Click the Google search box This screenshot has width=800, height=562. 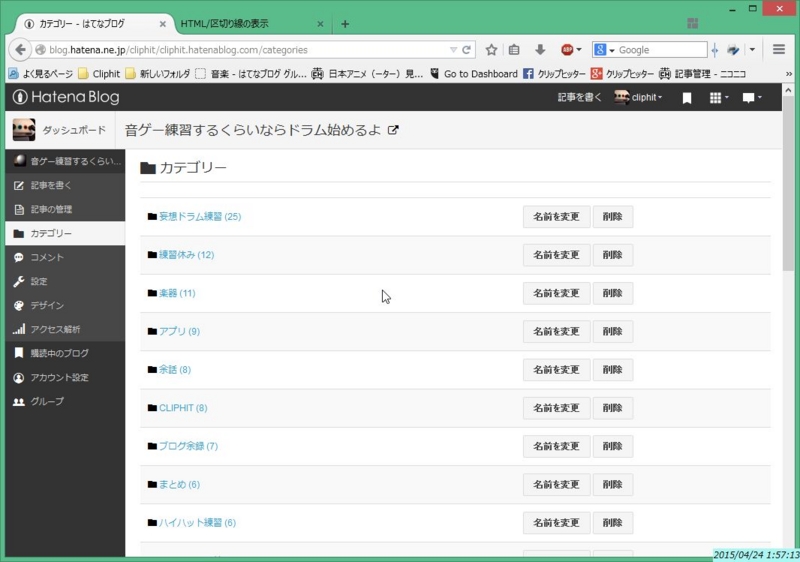661,49
